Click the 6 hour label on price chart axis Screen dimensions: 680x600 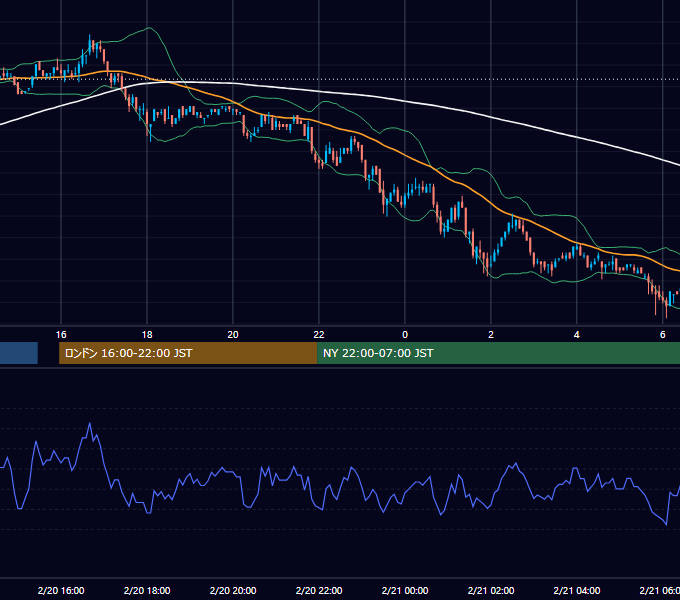point(663,335)
